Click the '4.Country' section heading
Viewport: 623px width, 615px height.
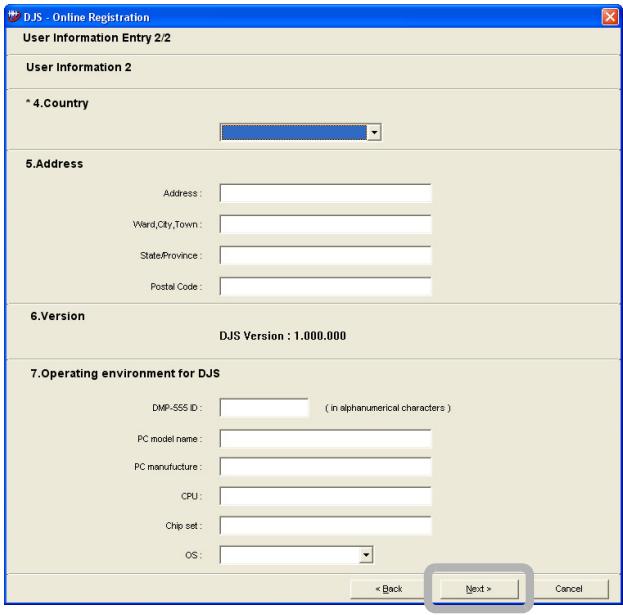57,103
